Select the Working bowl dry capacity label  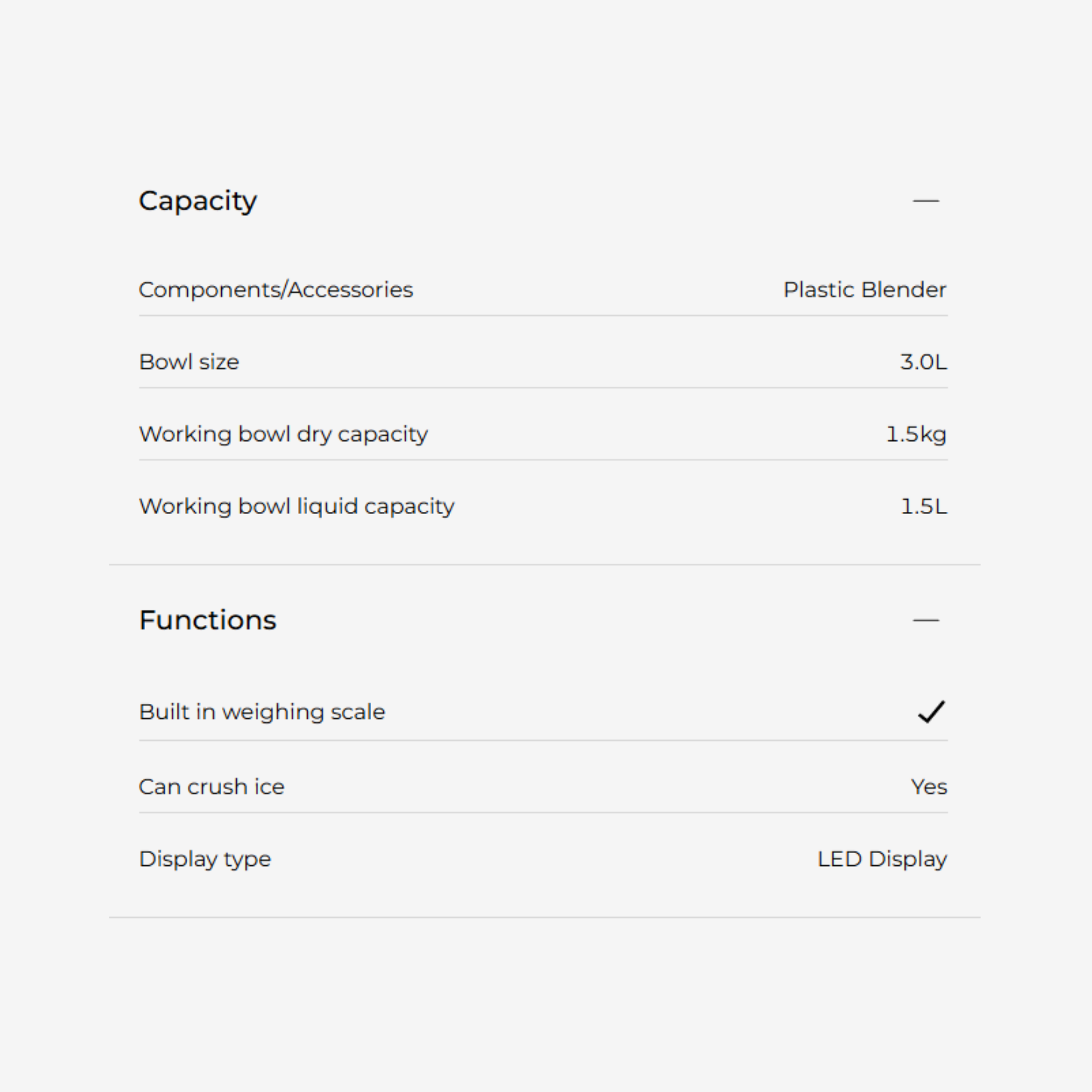click(x=283, y=434)
